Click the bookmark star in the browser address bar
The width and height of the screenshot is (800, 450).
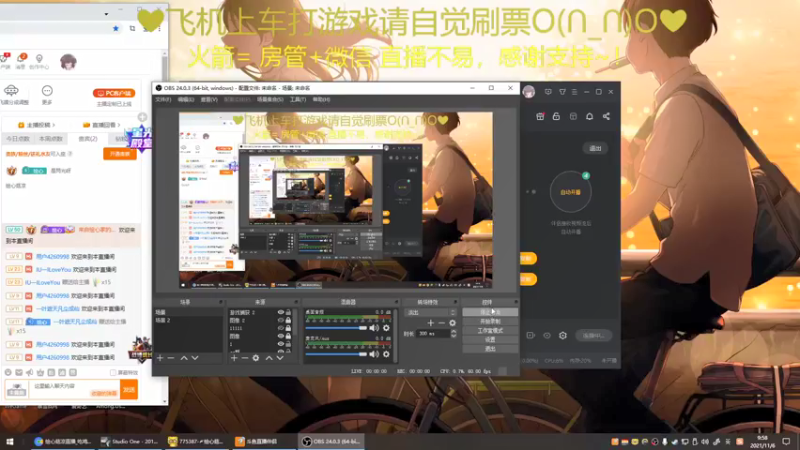(x=116, y=29)
